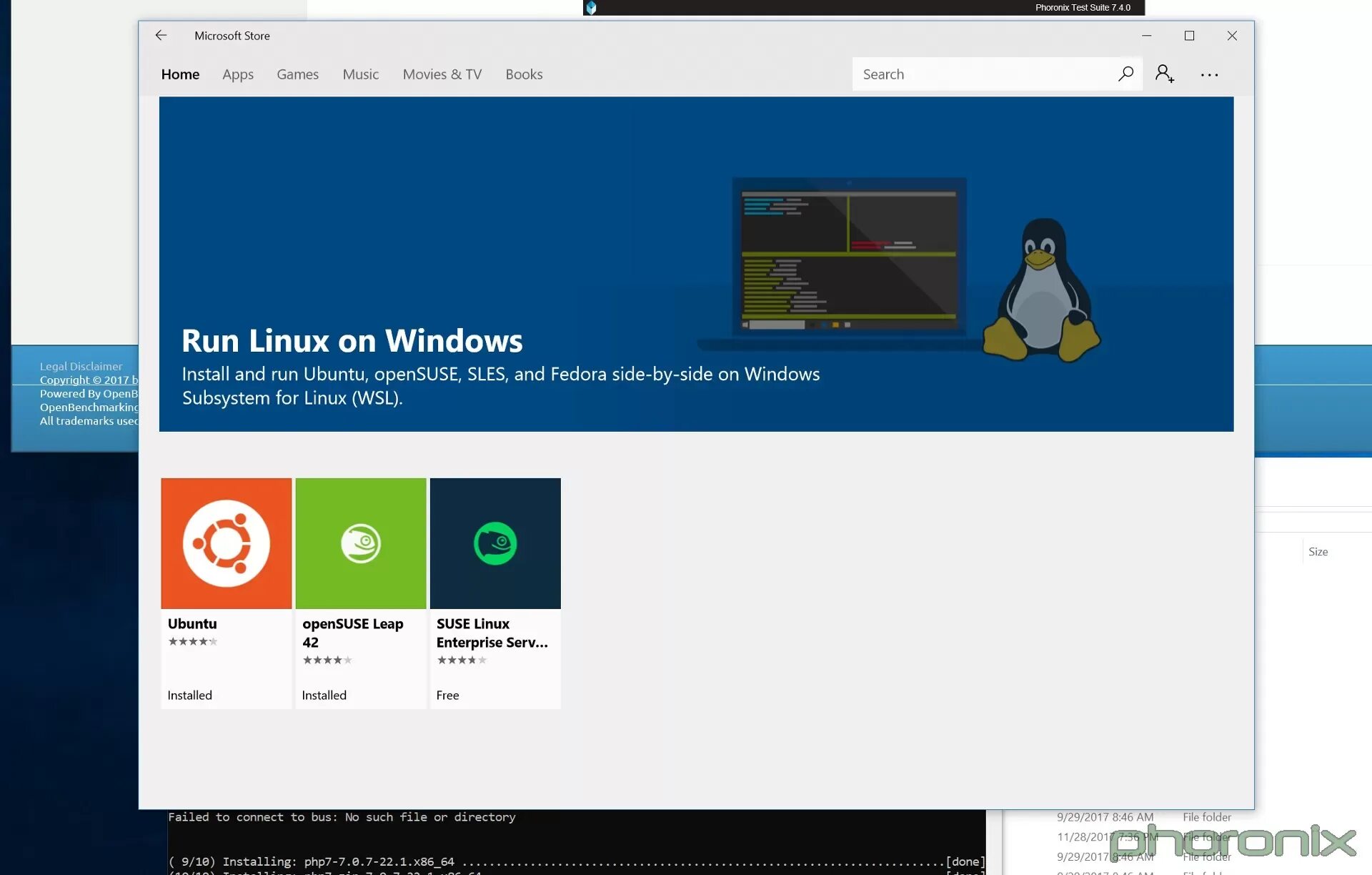The image size is (1372, 875).
Task: Click the search magnifier icon
Action: click(x=1125, y=74)
